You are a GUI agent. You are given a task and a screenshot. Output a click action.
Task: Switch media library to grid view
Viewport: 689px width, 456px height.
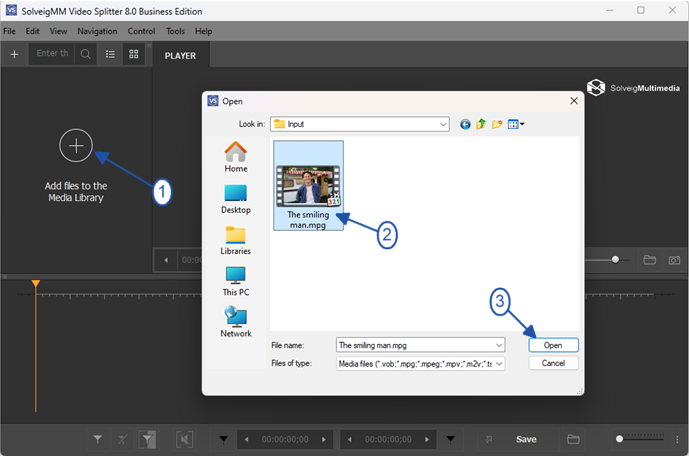(134, 54)
